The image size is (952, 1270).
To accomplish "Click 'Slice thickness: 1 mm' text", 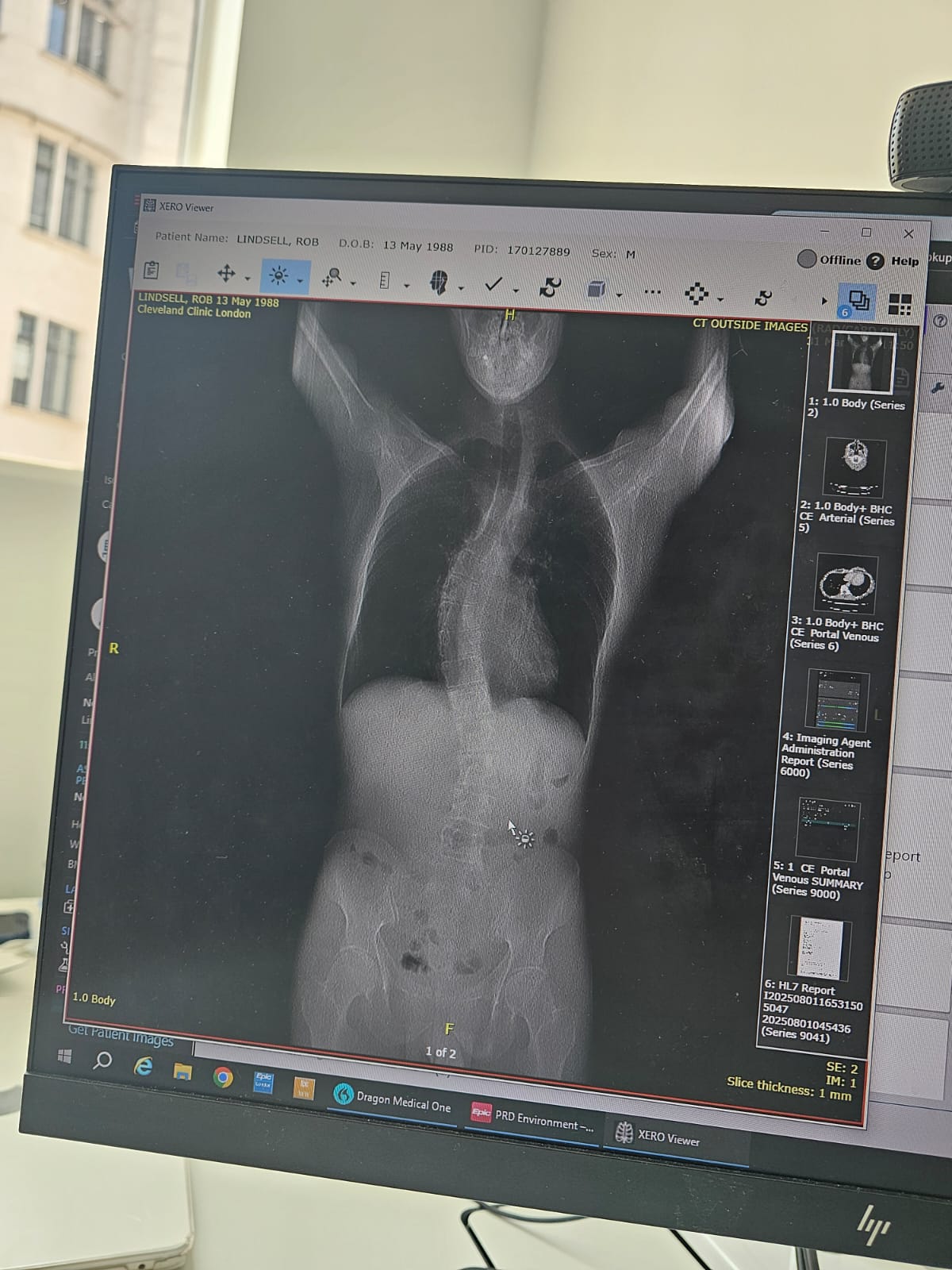I will (789, 1088).
